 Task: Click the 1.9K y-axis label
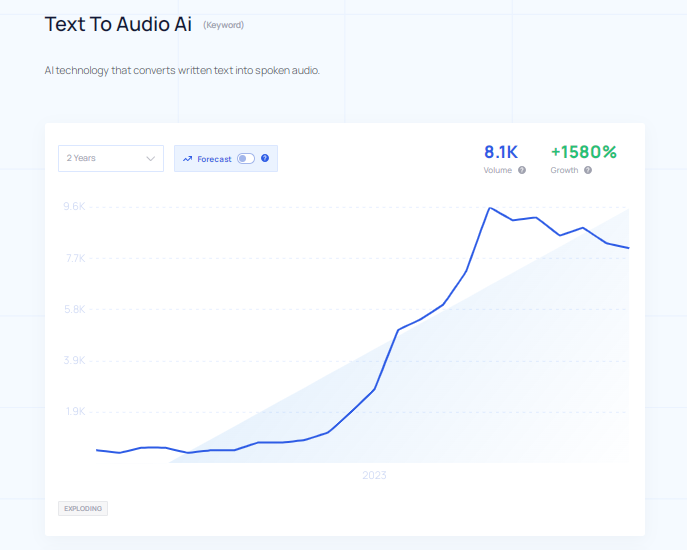point(75,411)
